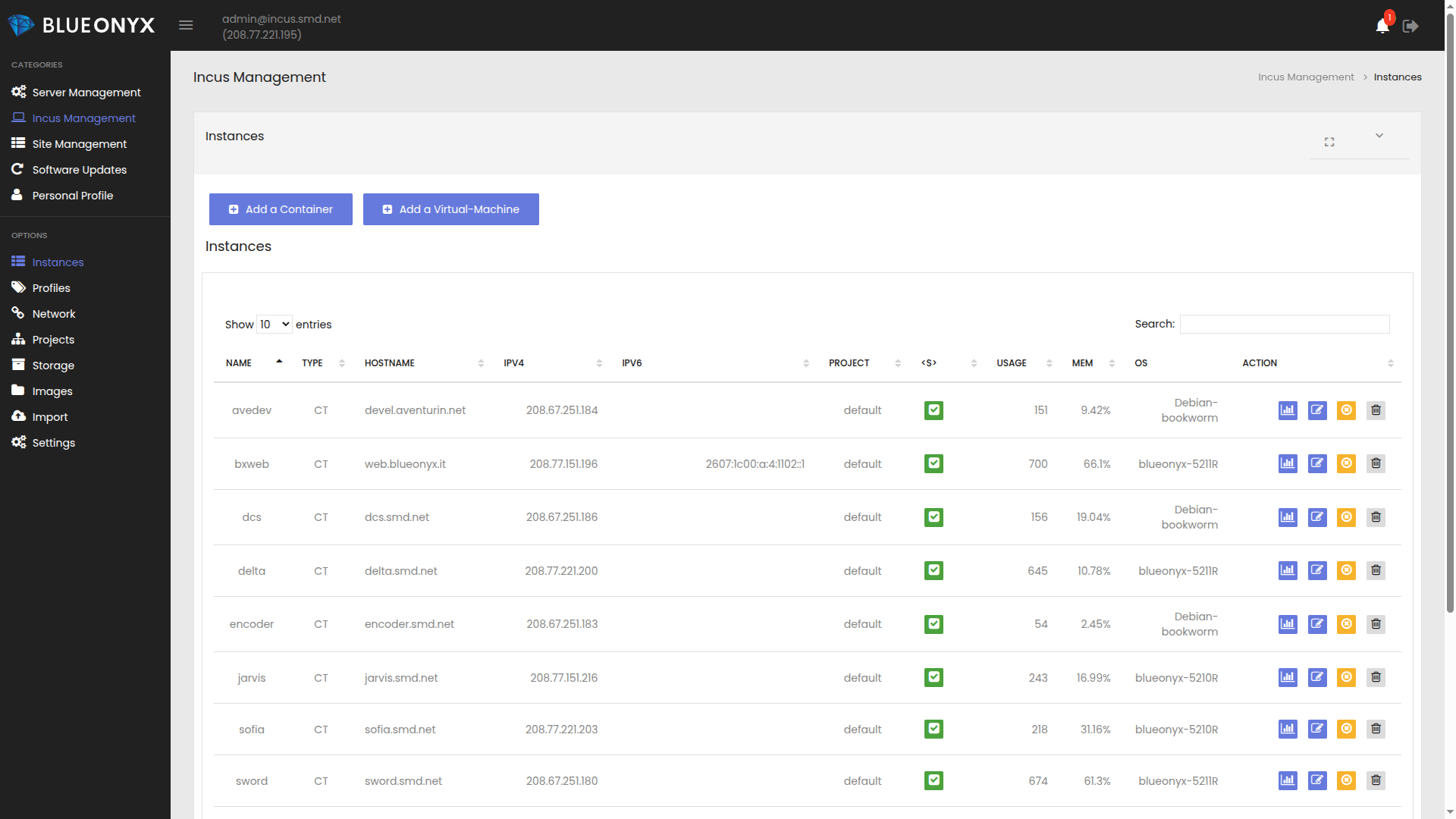Screen dimensions: 1456x819
Task: Collapse the Instances panel chevron
Action: [1379, 136]
